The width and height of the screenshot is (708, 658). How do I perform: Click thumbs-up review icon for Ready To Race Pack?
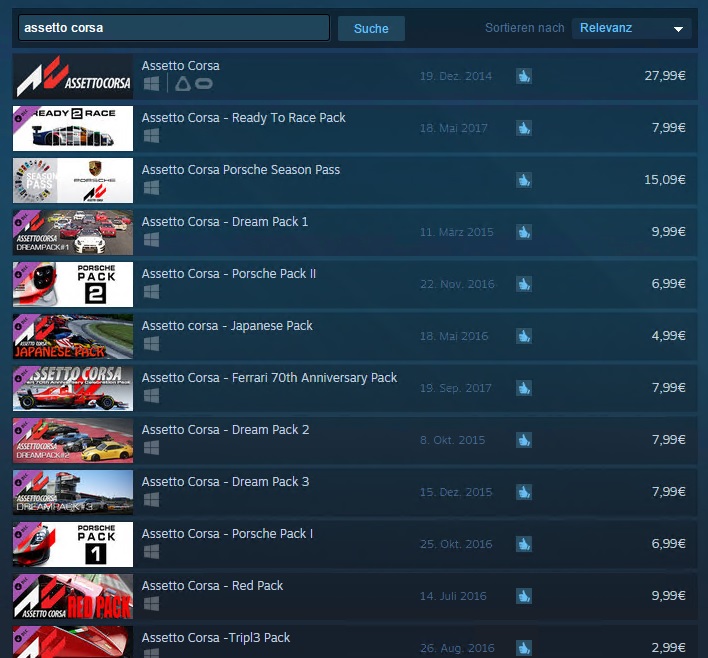524,128
